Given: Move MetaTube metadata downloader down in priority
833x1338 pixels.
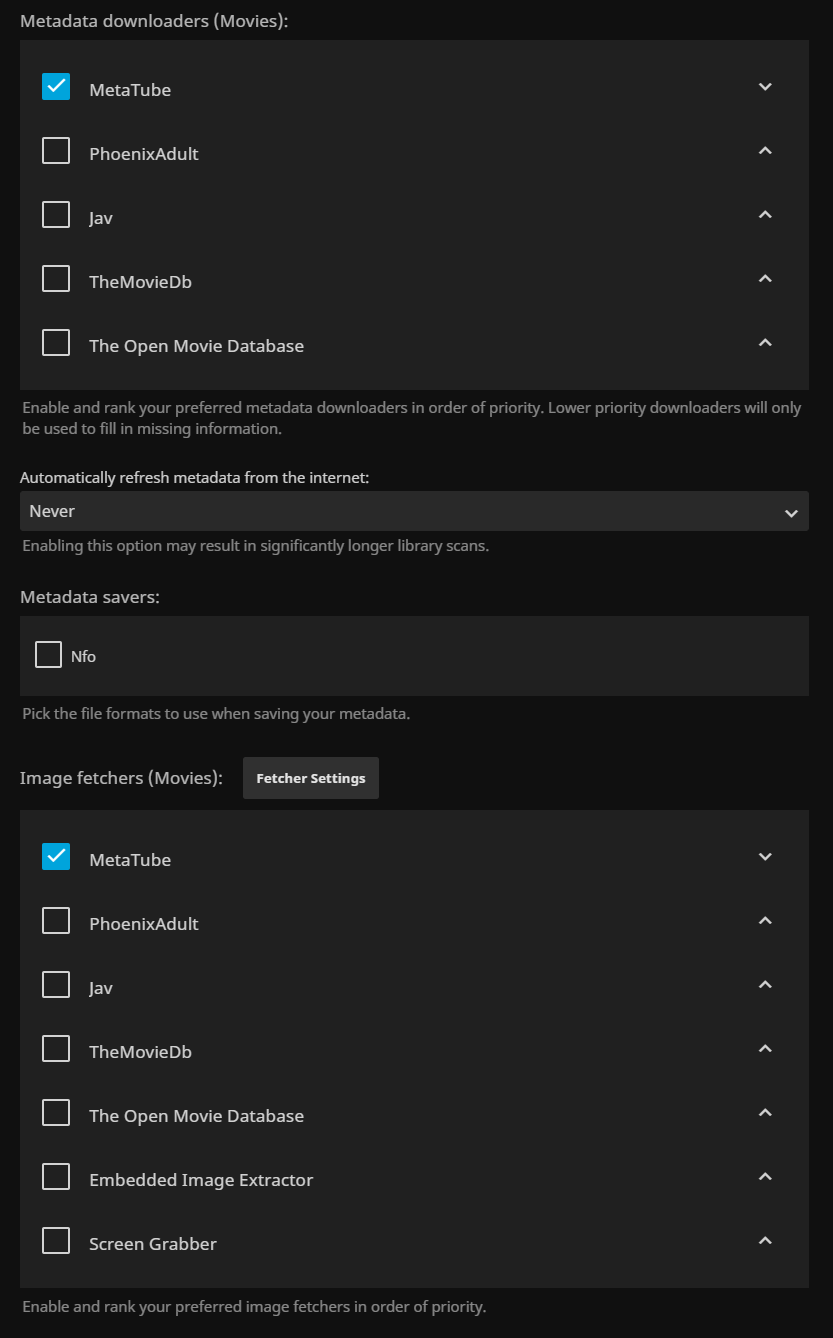Looking at the screenshot, I should (765, 88).
